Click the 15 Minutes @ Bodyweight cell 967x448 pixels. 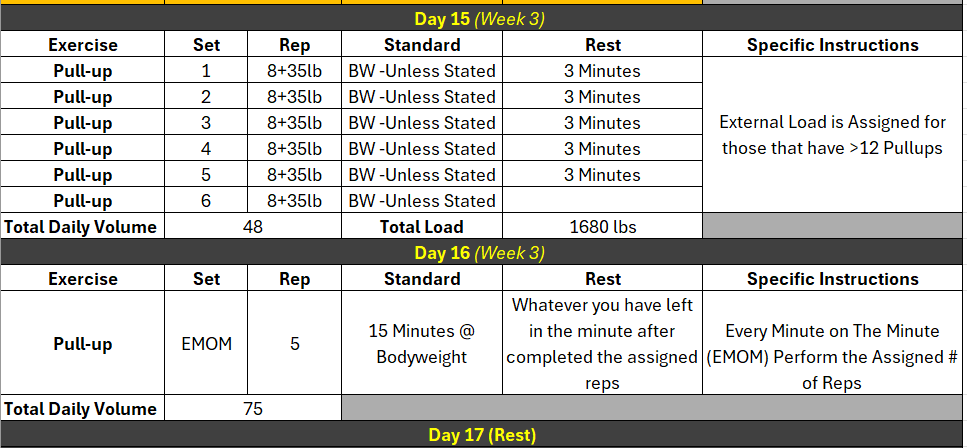(421, 344)
